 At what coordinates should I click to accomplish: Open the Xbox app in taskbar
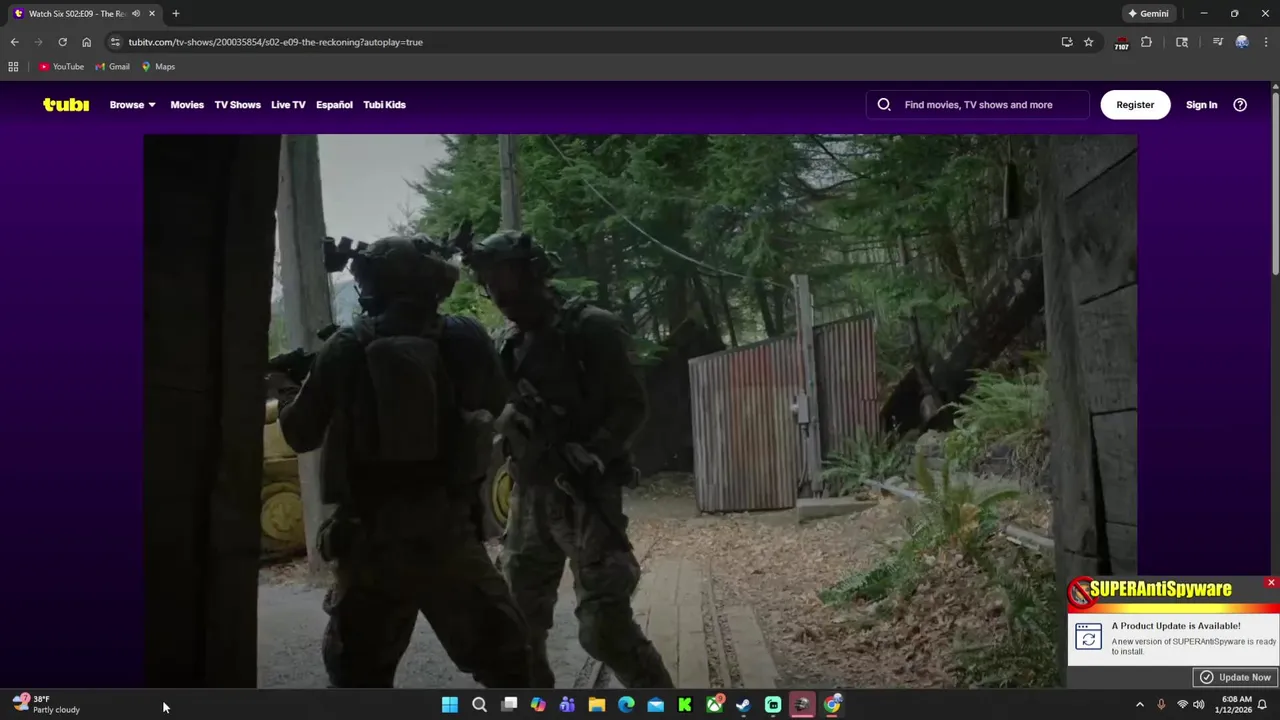point(714,705)
